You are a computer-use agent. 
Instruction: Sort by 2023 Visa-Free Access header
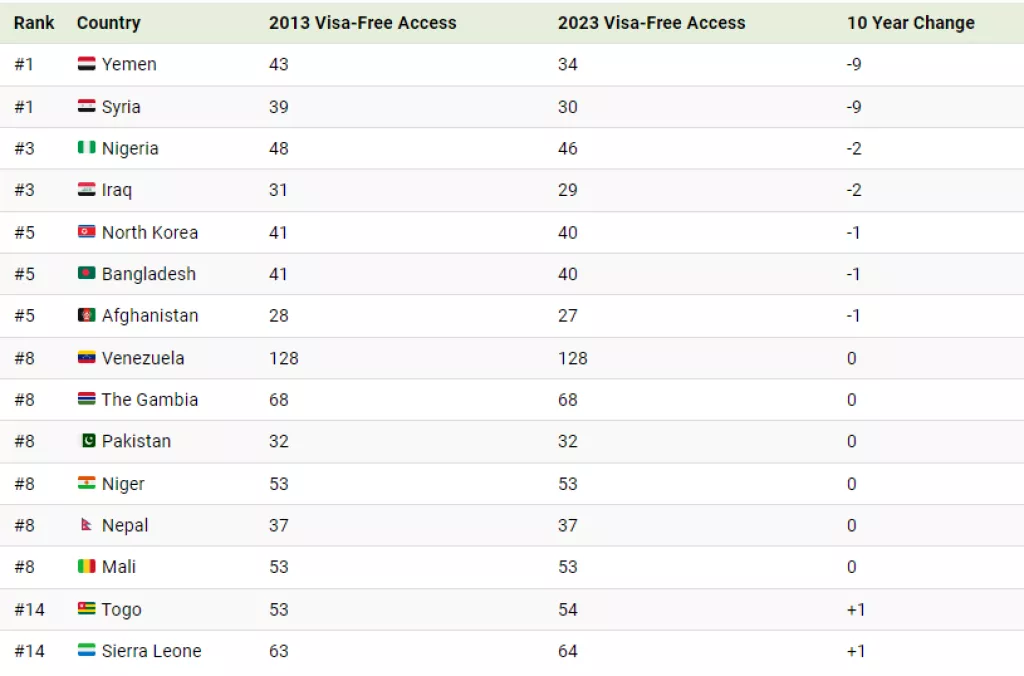coord(651,23)
